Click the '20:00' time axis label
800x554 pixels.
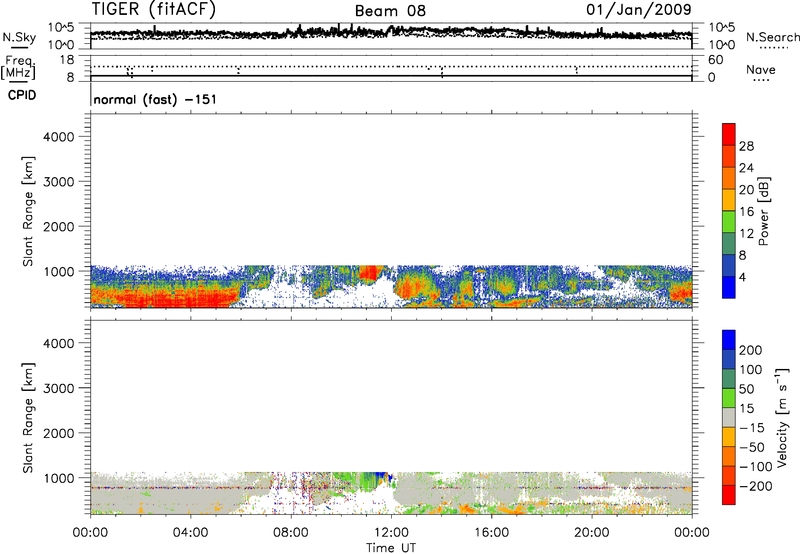point(592,533)
